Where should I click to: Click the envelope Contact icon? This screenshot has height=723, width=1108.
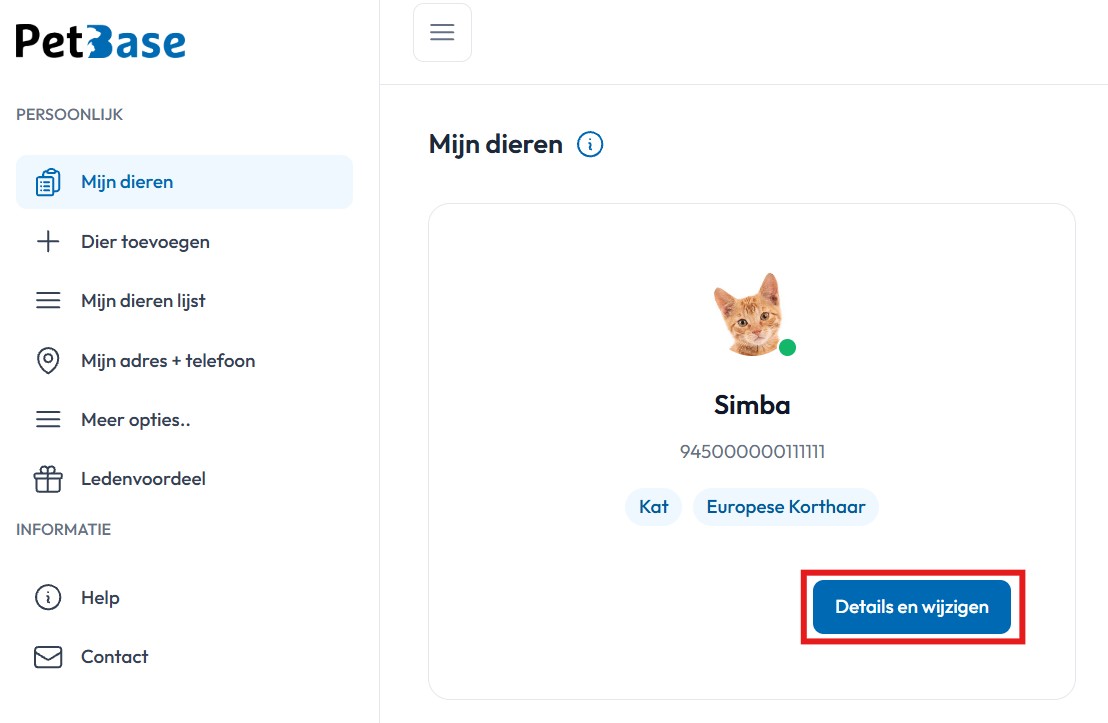[48, 657]
